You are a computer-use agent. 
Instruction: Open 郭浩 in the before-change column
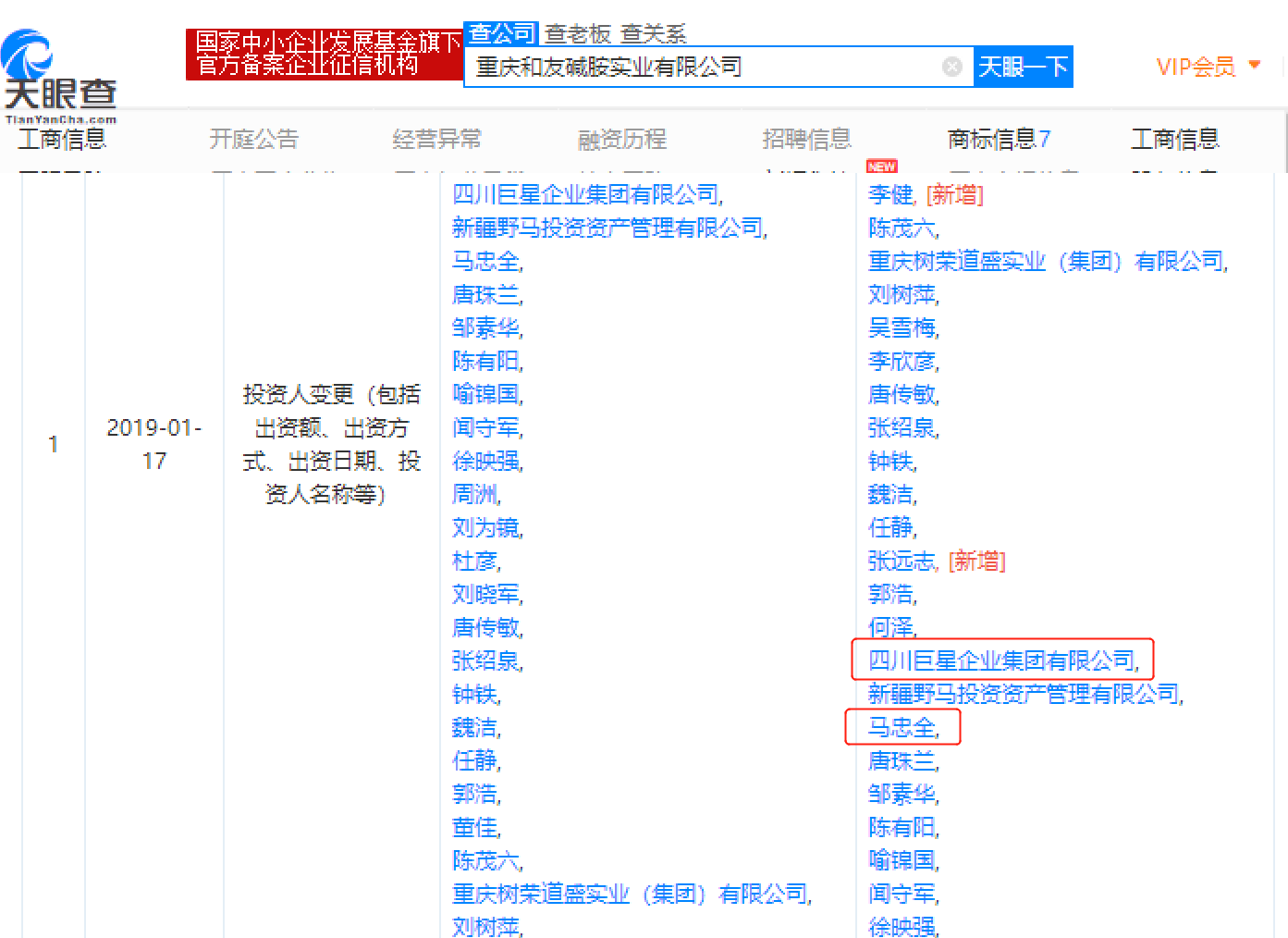pyautogui.click(x=475, y=794)
